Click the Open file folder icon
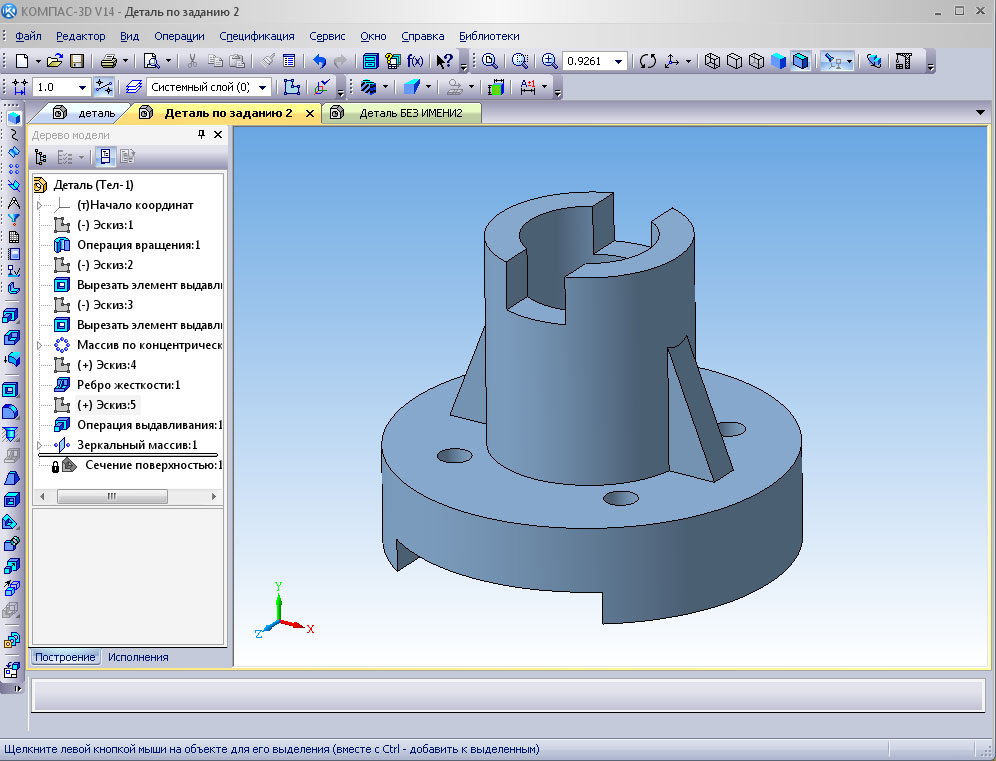The width and height of the screenshot is (996, 761). [x=55, y=61]
